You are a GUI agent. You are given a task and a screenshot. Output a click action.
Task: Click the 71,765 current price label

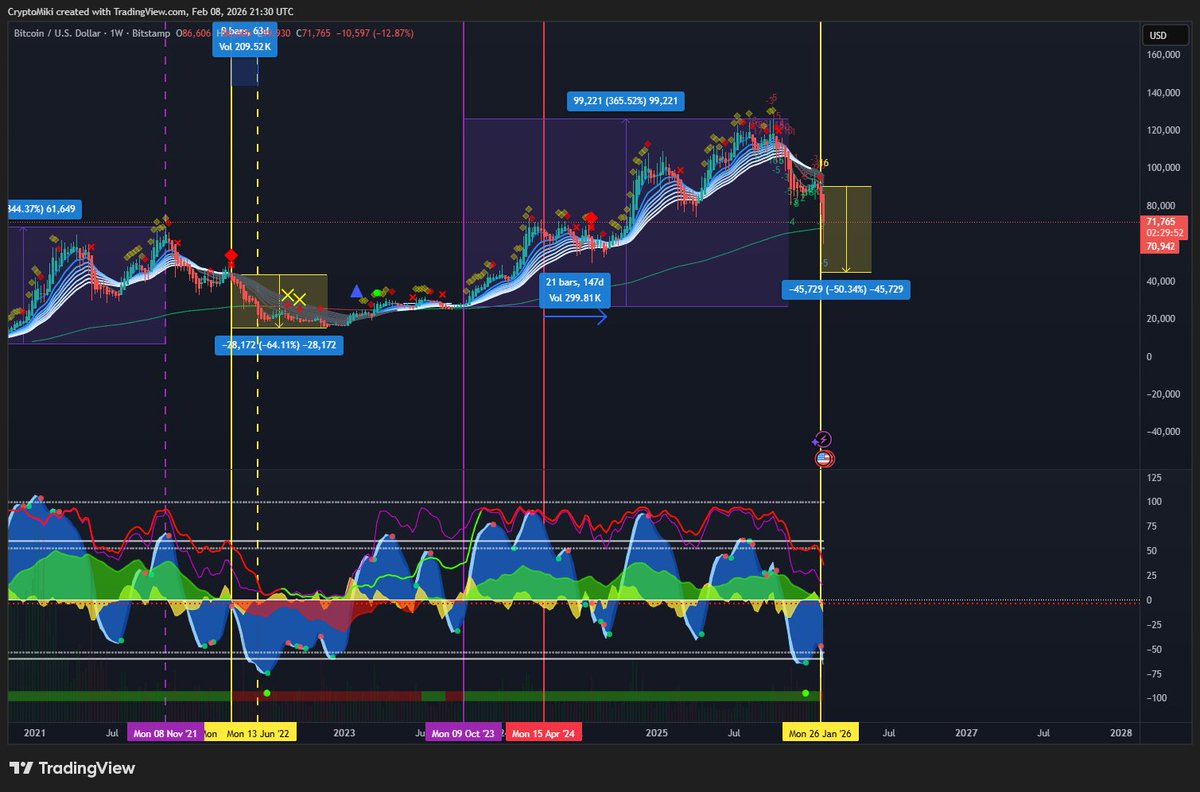(1161, 221)
